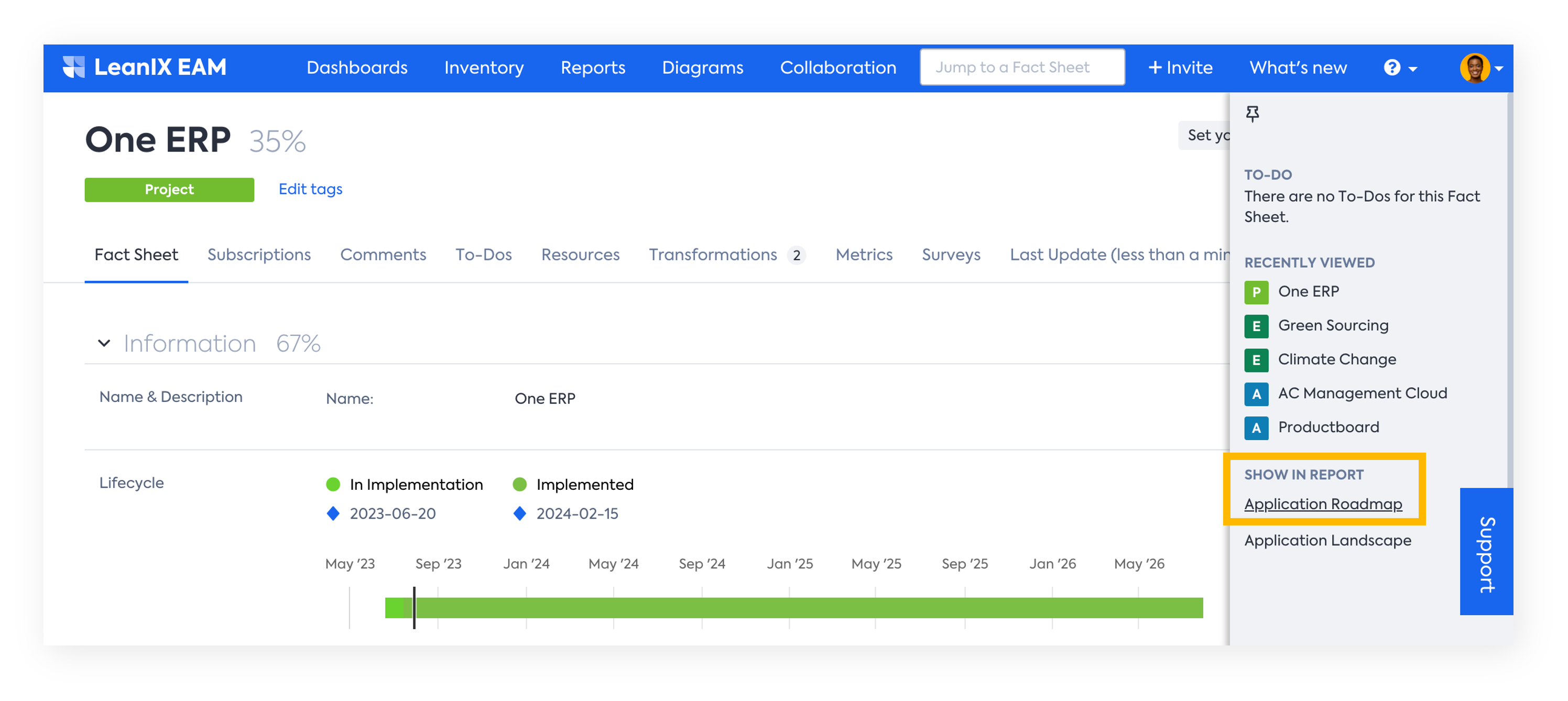
Task: Click the + Invite button
Action: point(1180,68)
